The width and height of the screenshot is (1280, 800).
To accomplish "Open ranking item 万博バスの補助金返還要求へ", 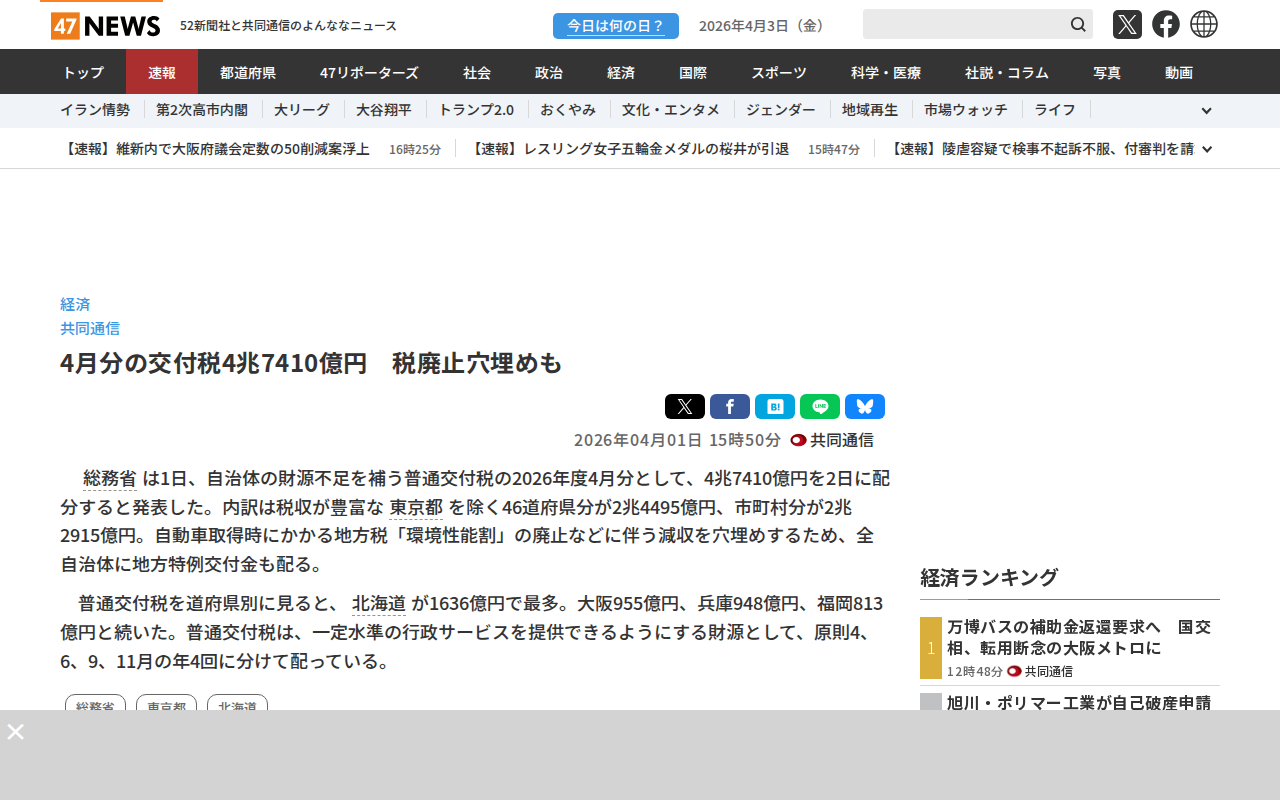I will point(1079,637).
